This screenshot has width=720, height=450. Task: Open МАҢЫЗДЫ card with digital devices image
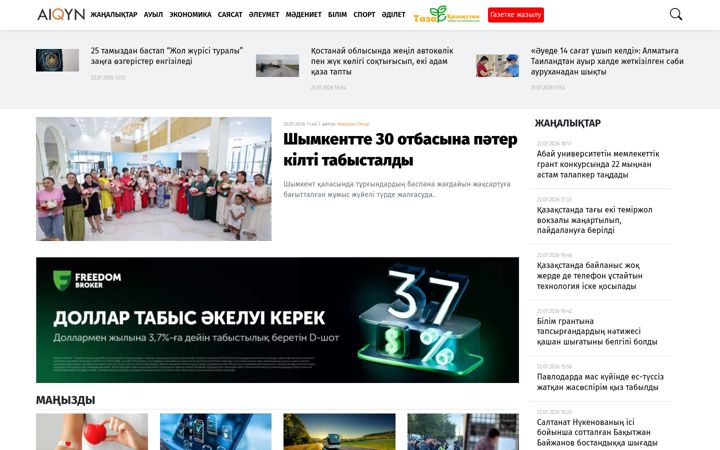[216, 432]
